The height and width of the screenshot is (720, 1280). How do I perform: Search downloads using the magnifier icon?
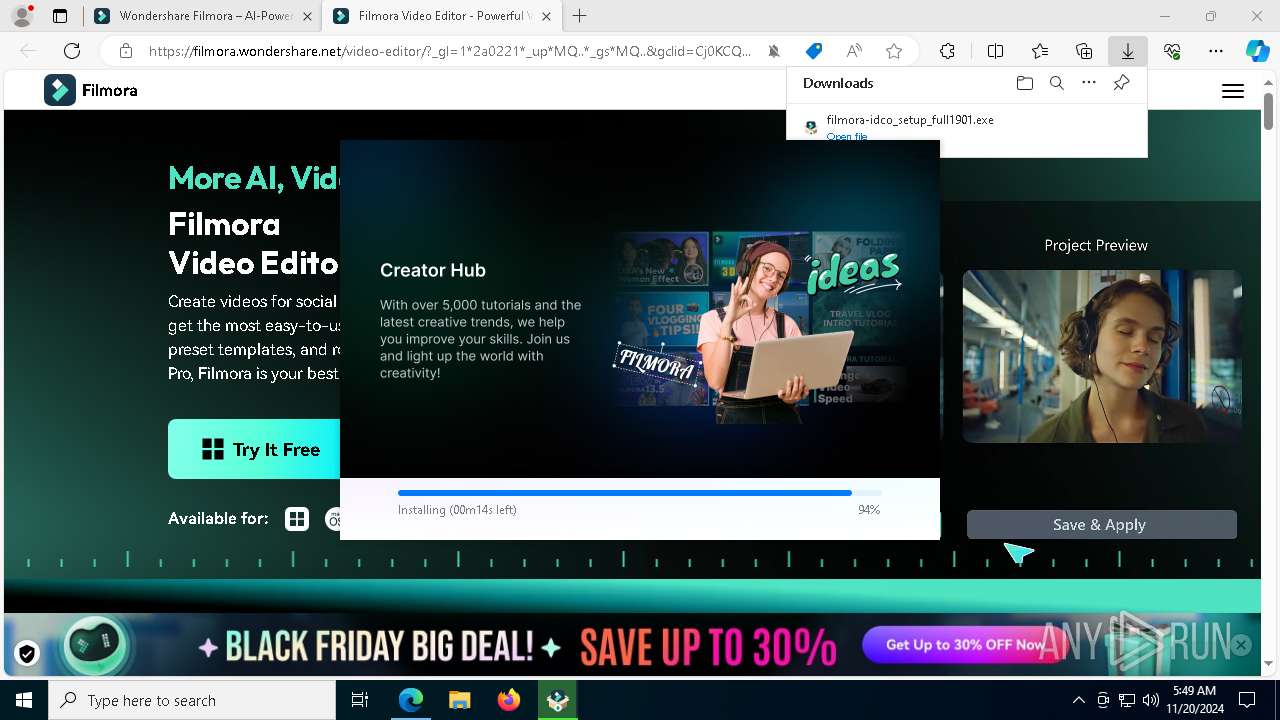(1056, 83)
